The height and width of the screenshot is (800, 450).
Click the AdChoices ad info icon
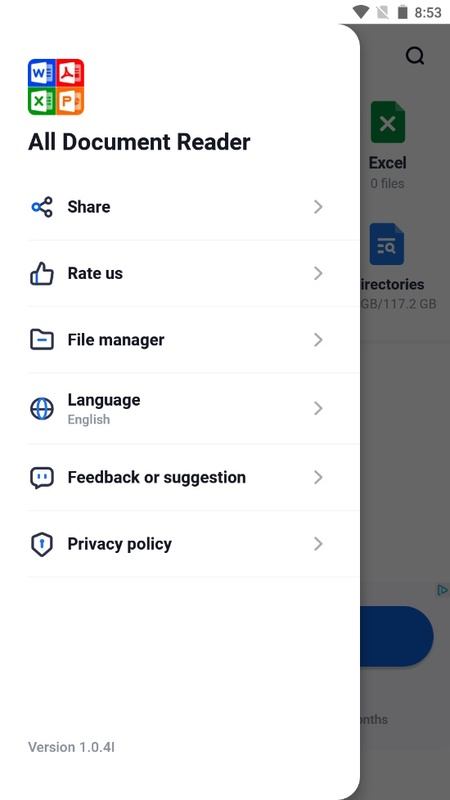442,590
